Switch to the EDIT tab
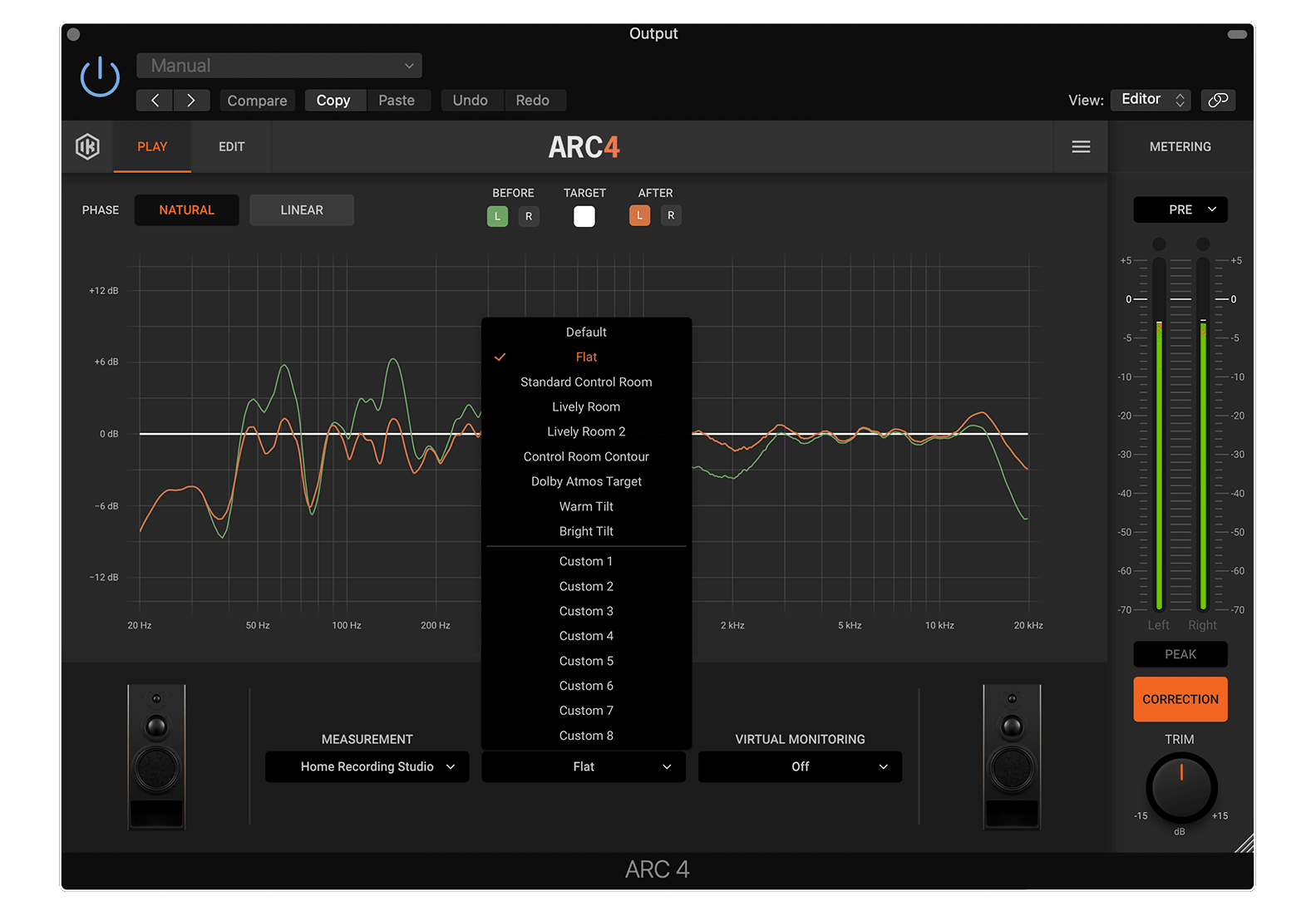This screenshot has height=921, width=1316. pos(231,147)
